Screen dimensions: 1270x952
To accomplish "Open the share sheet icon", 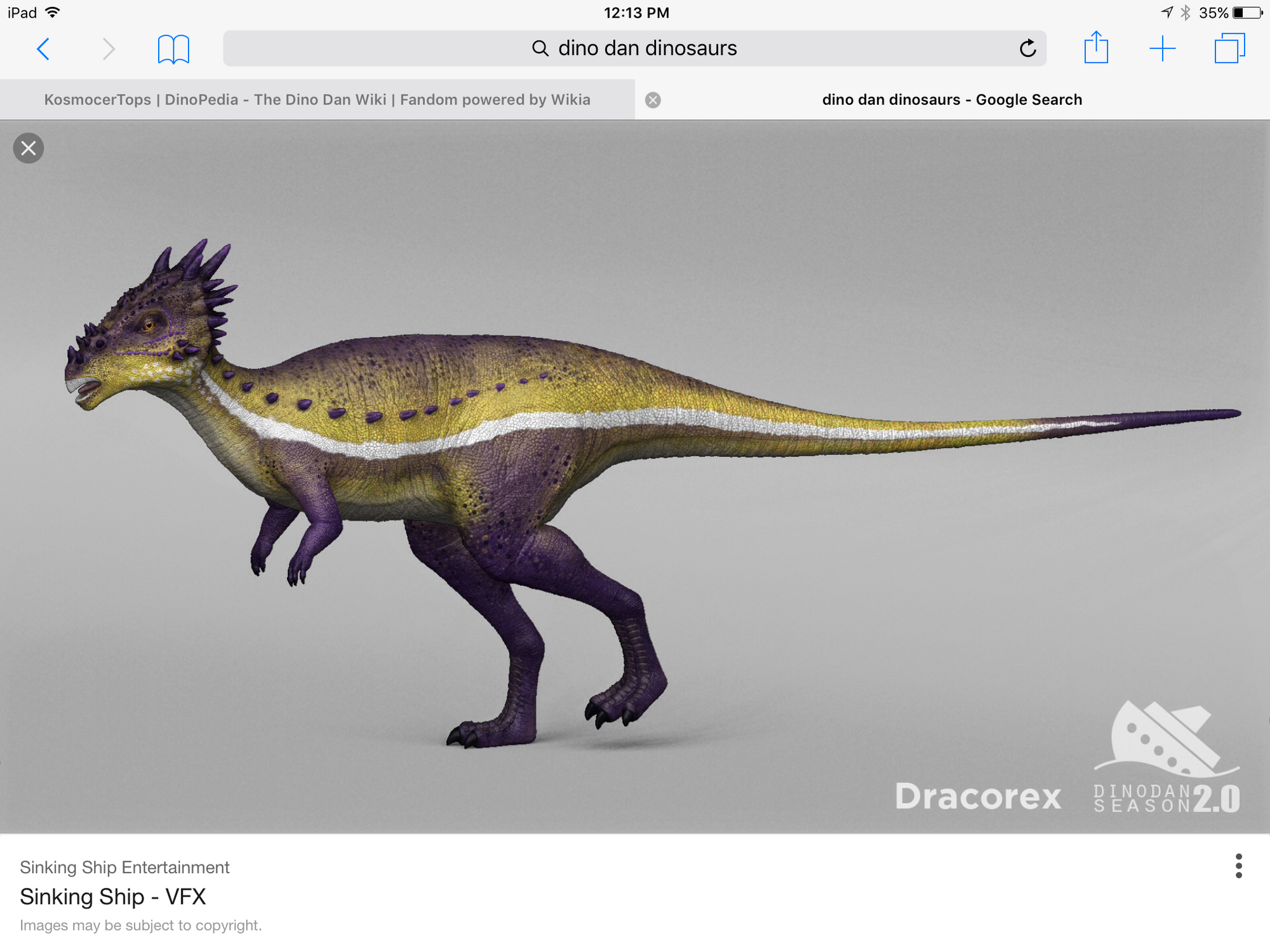I will point(1096,48).
